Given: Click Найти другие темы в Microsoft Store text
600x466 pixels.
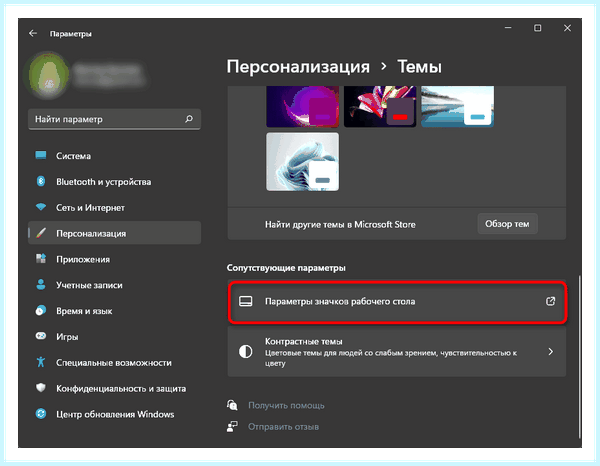Looking at the screenshot, I should (340, 225).
